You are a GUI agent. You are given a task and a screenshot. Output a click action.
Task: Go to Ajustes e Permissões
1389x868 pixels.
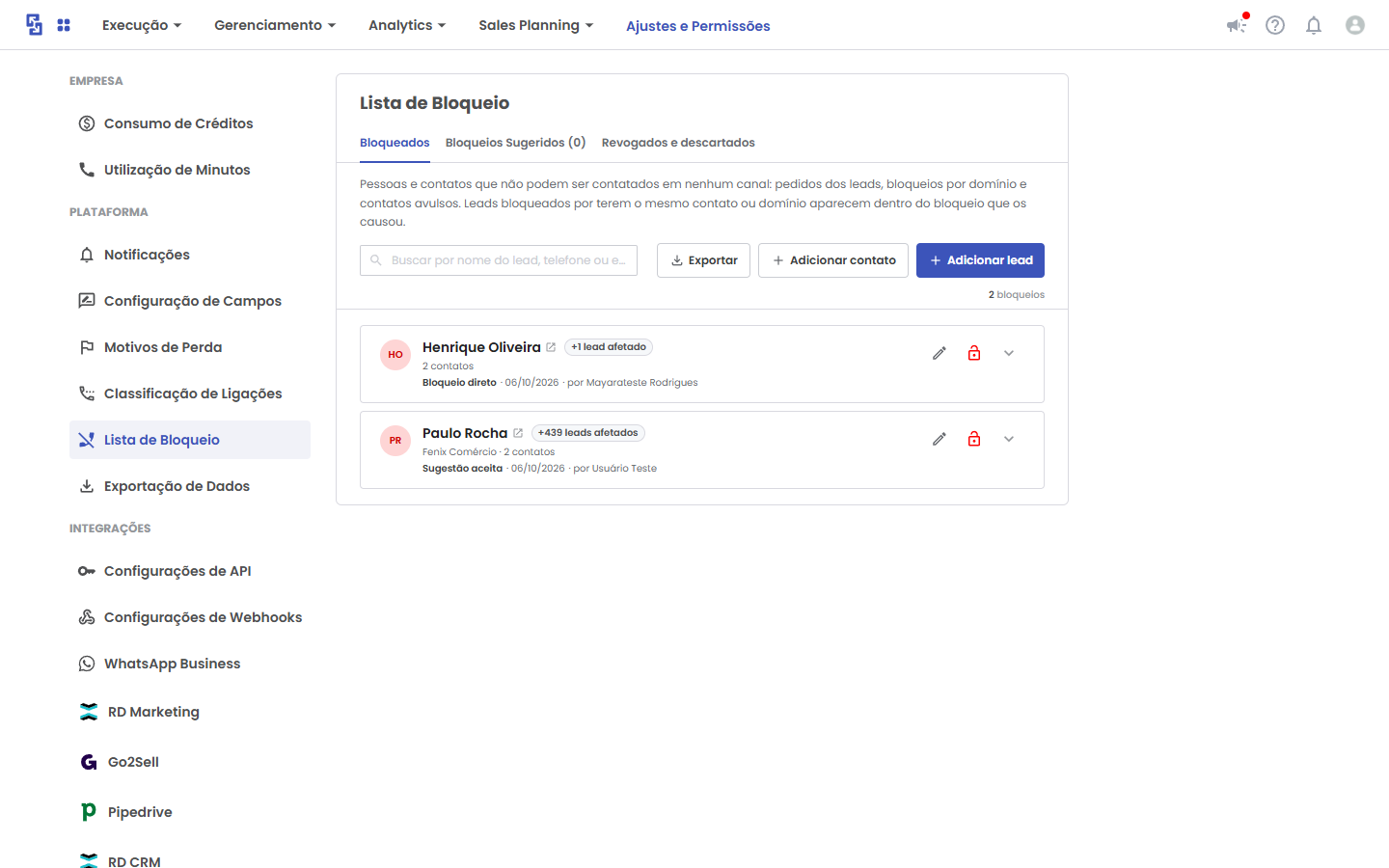[698, 26]
